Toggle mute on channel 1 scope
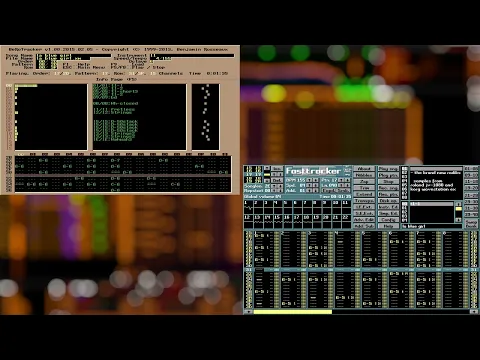The width and height of the screenshot is (480, 360). [249, 207]
